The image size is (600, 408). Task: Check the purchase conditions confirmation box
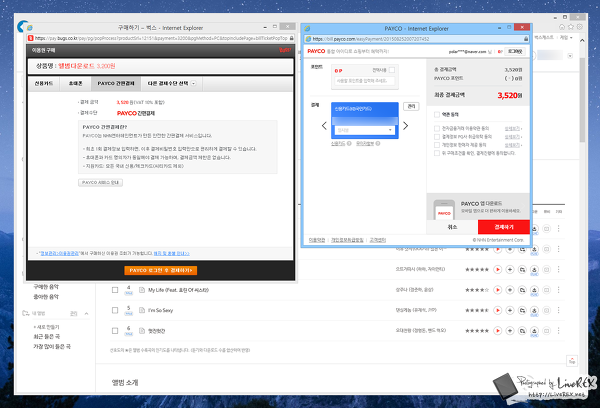(x=437, y=153)
